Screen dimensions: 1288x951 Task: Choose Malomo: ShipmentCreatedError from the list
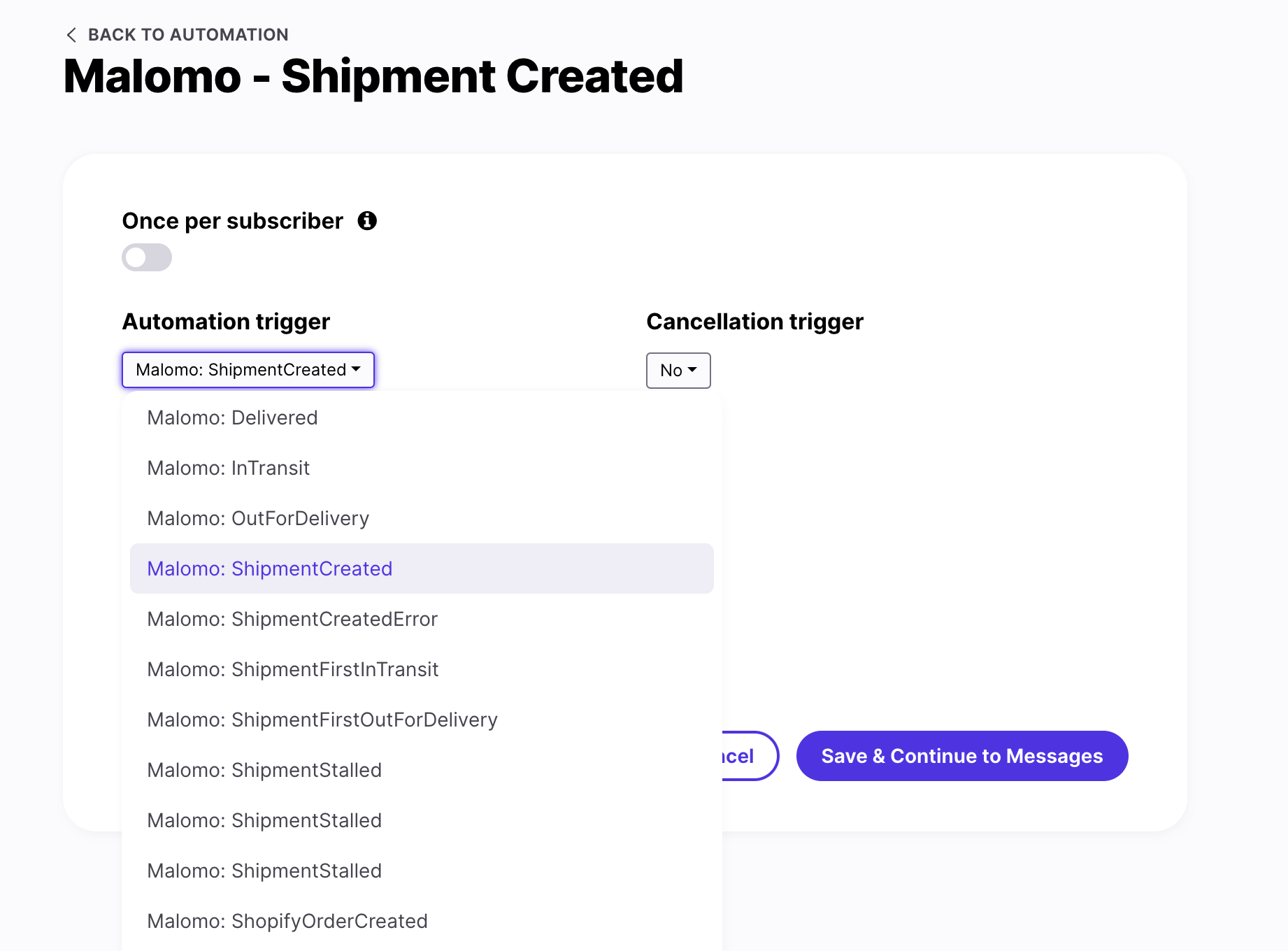[292, 620]
